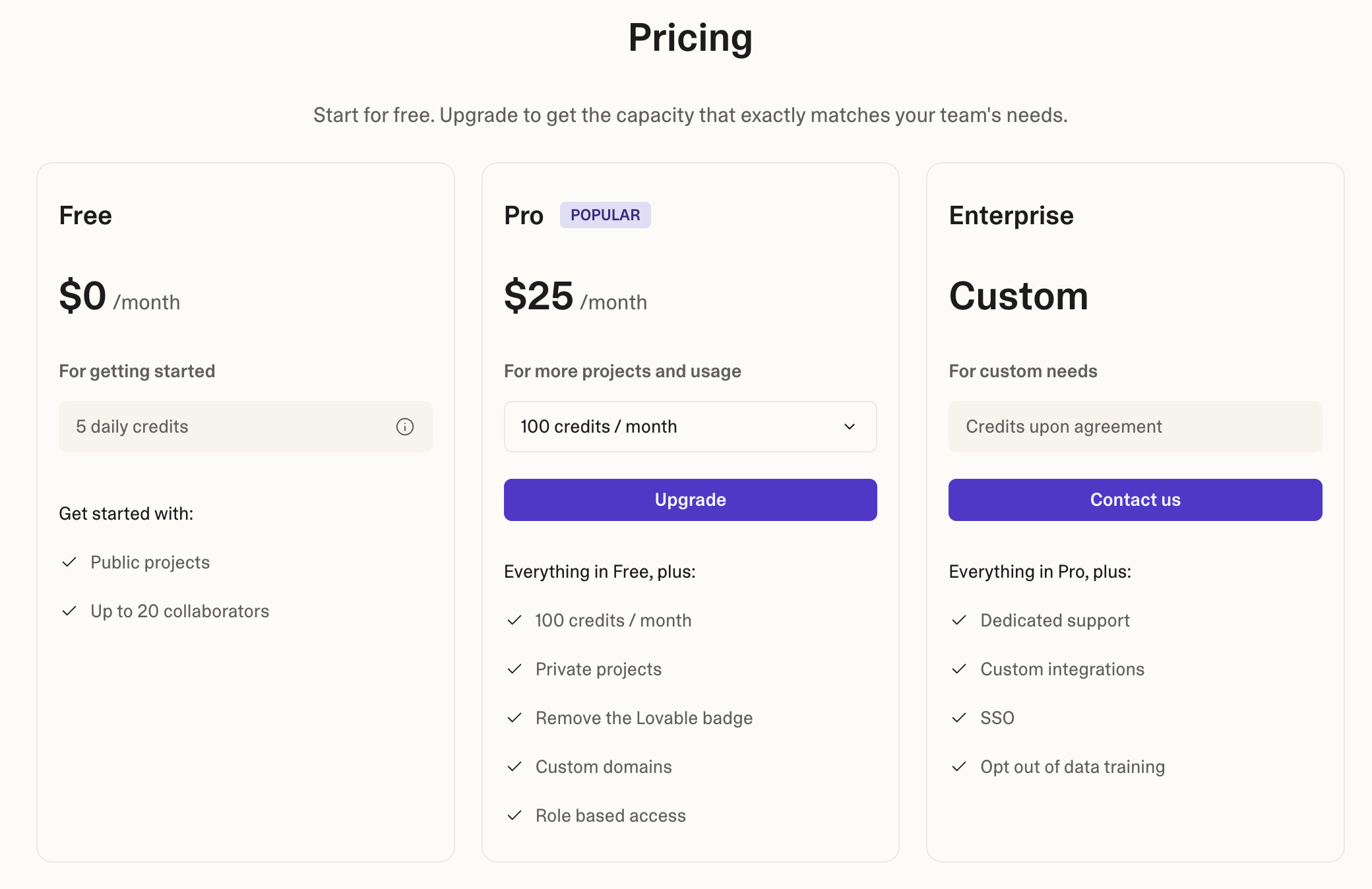1372x889 pixels.
Task: Click the checkmark beside Custom domains
Action: tap(514, 766)
